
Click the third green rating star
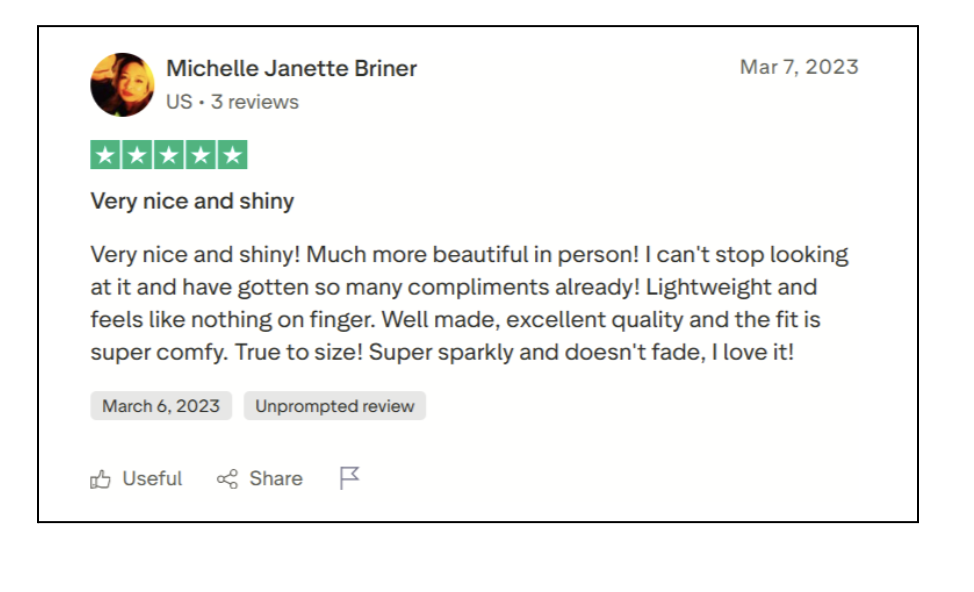coord(169,155)
